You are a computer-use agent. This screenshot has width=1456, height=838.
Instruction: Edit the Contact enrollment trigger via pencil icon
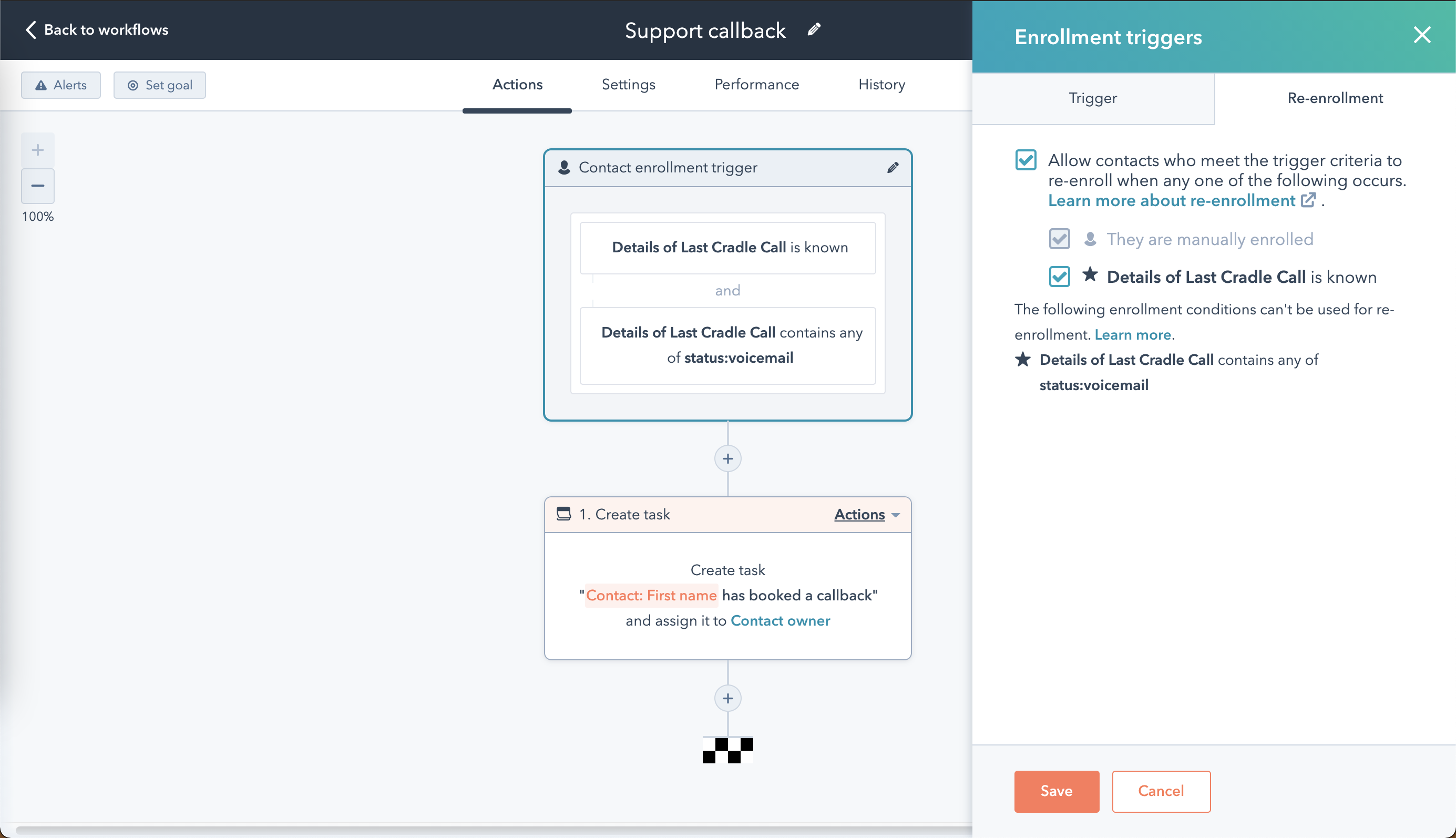[892, 168]
